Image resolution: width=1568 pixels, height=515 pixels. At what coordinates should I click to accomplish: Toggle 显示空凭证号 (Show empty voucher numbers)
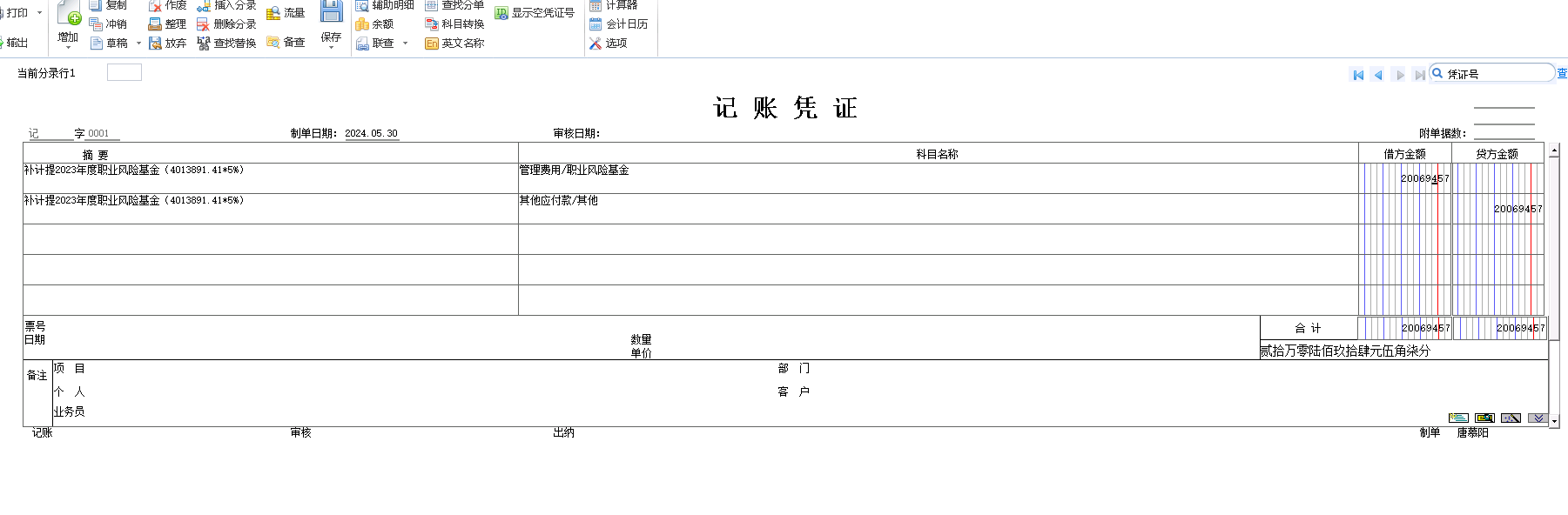pyautogui.click(x=535, y=13)
